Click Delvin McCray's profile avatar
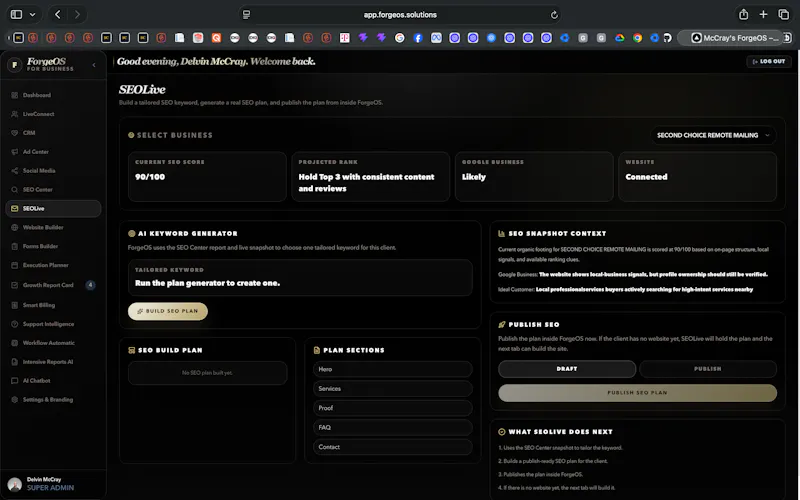Image resolution: width=800 pixels, height=500 pixels. click(15, 484)
